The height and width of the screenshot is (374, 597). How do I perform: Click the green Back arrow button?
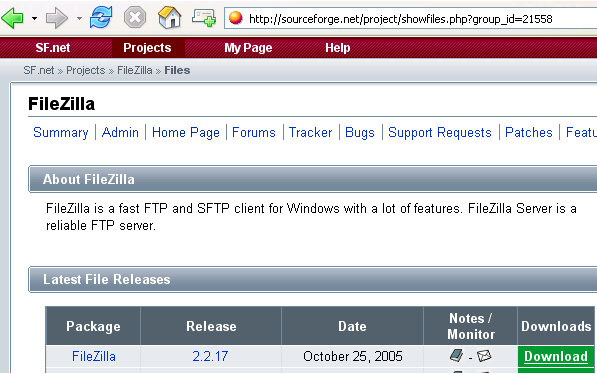coord(13,18)
